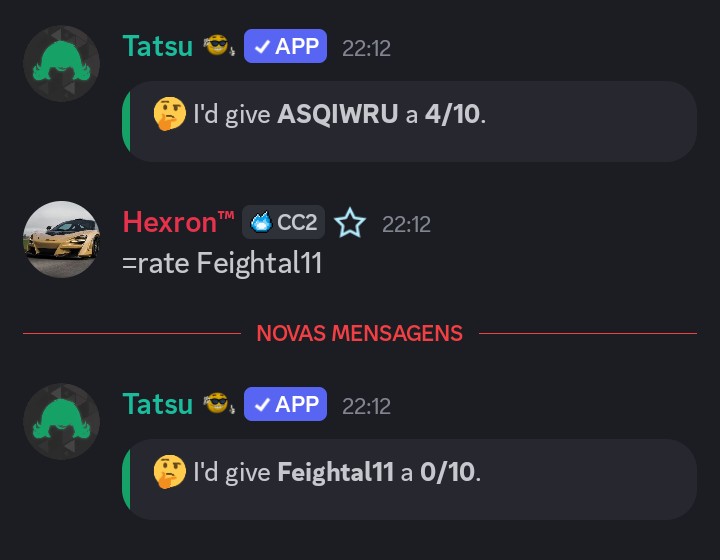
Task: Click Tatsu username in the last message
Action: click(x=157, y=404)
